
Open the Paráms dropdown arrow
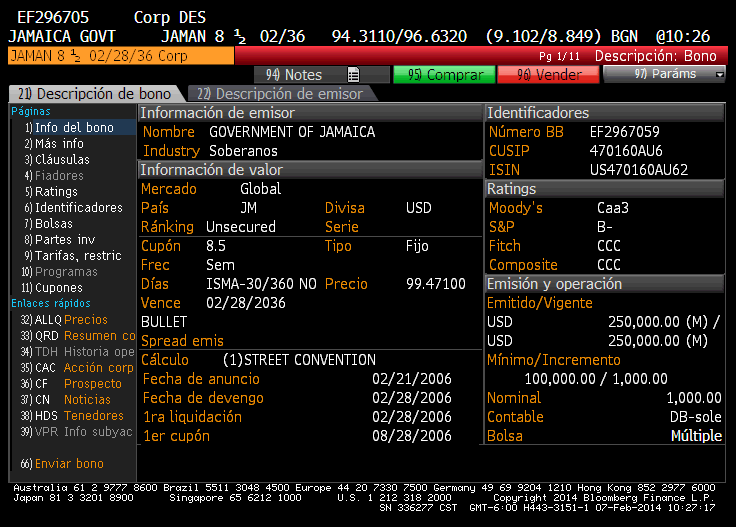pyautogui.click(x=720, y=75)
